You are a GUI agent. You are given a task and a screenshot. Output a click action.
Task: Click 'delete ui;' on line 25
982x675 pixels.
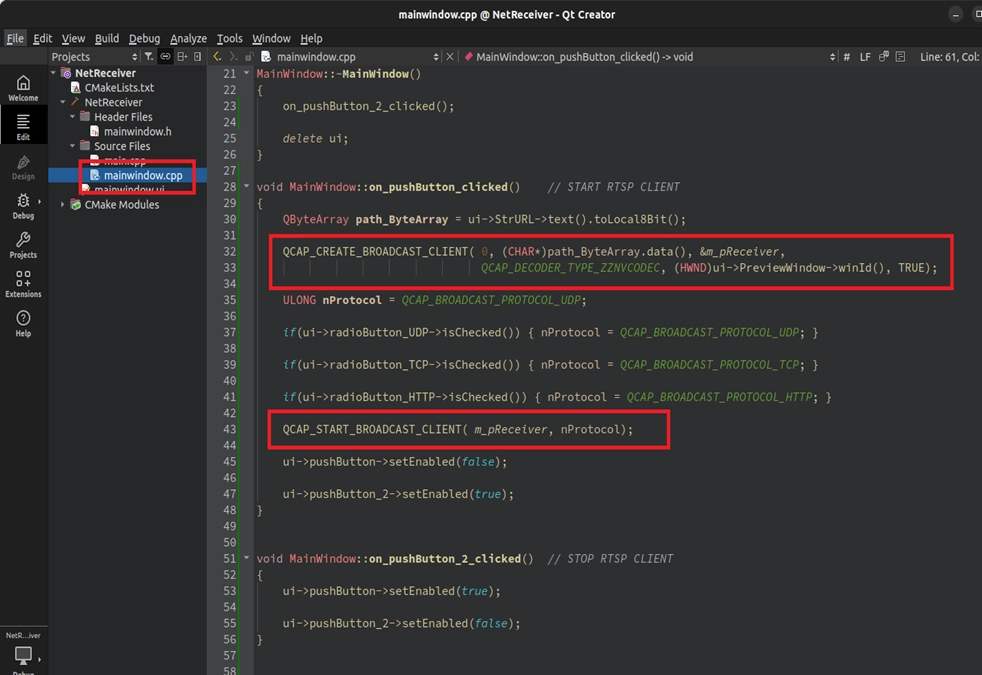tap(315, 138)
